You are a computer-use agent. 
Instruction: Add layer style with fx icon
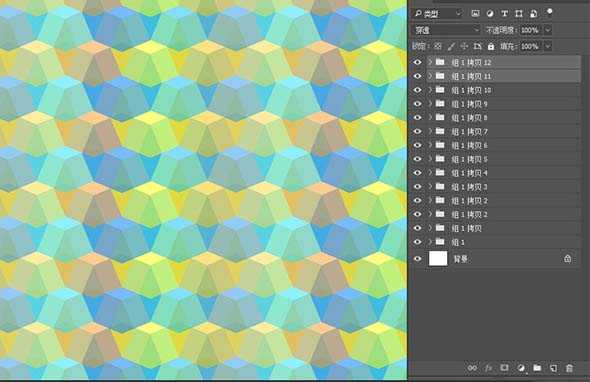[488, 368]
